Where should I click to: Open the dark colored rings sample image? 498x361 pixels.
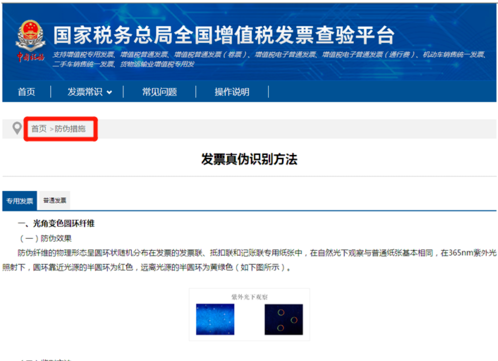pyautogui.click(x=284, y=319)
